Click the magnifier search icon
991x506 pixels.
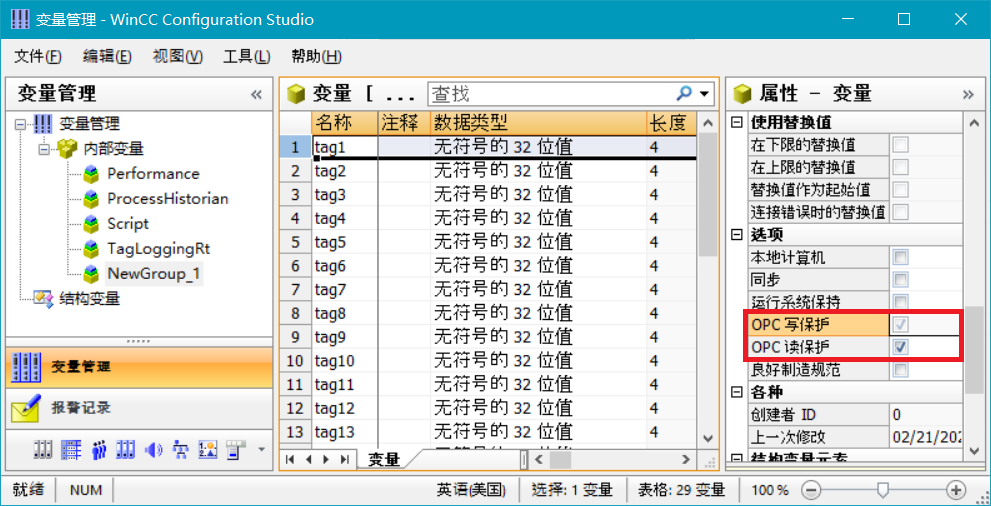683,94
